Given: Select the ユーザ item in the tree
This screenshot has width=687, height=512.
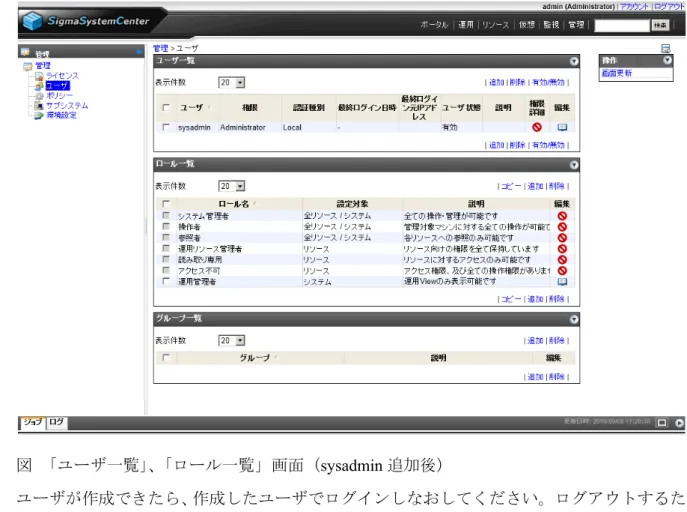Looking at the screenshot, I should click(57, 86).
